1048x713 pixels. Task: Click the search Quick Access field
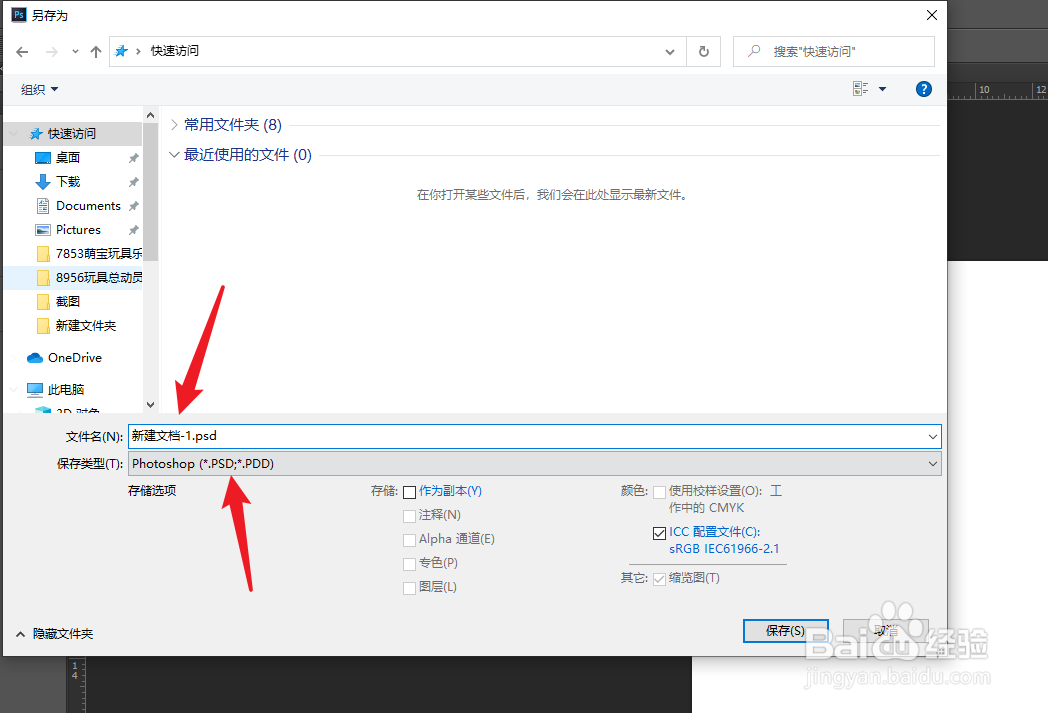tap(833, 51)
